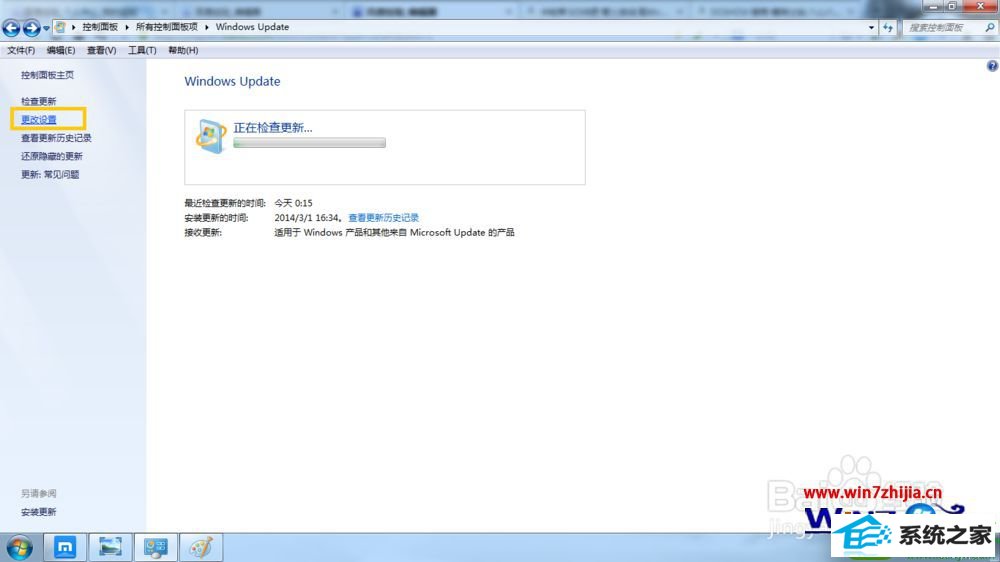This screenshot has height=562, width=1000.
Task: Click the 正在检查更新... status text
Action: click(x=273, y=128)
